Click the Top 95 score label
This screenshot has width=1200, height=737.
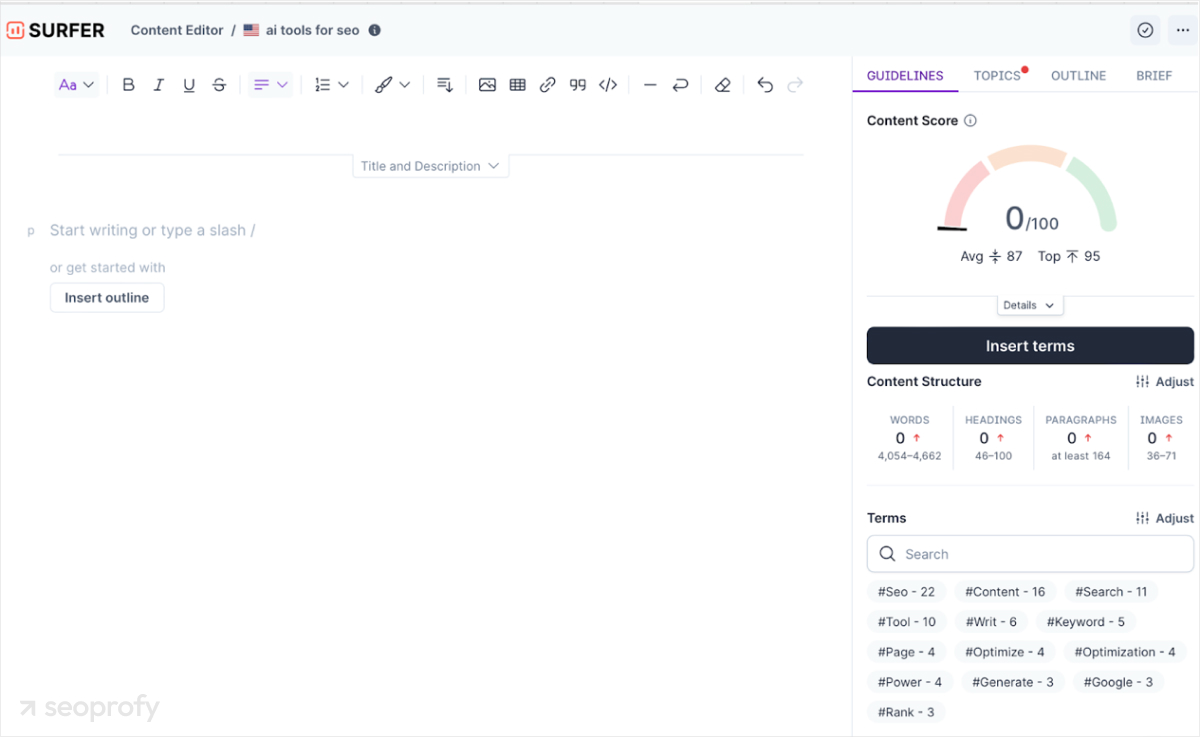coord(1069,256)
